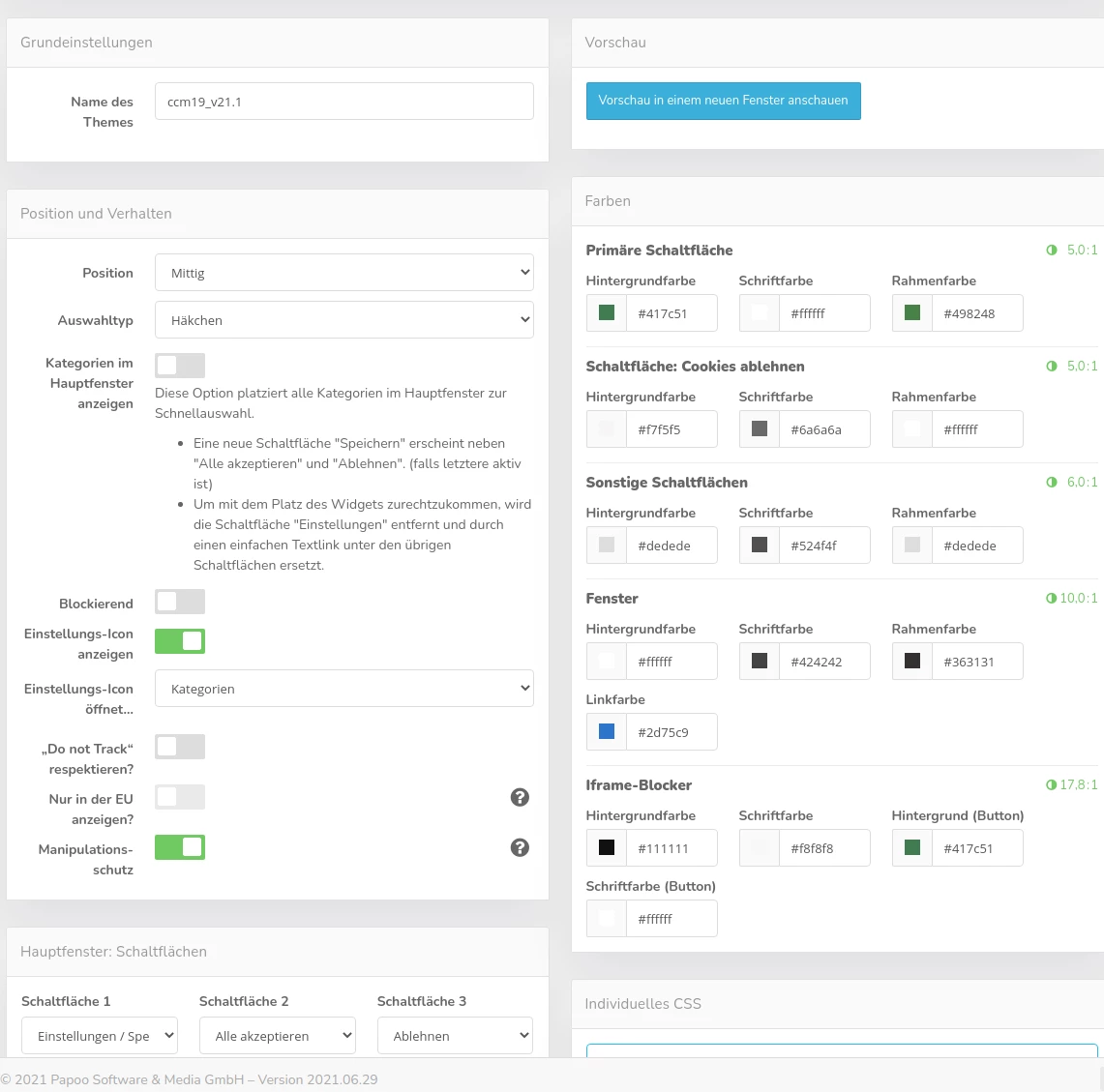Click help icon beside Manipulationsschutz

520,847
